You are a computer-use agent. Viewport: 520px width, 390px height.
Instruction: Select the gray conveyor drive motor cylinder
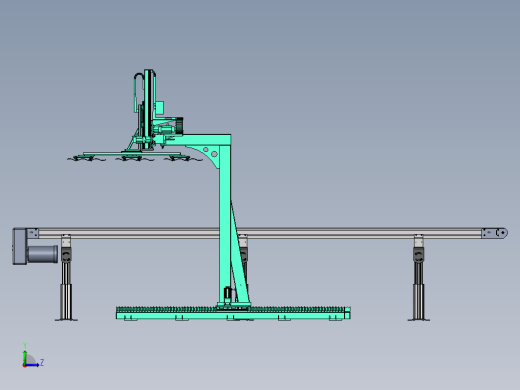click(x=43, y=254)
